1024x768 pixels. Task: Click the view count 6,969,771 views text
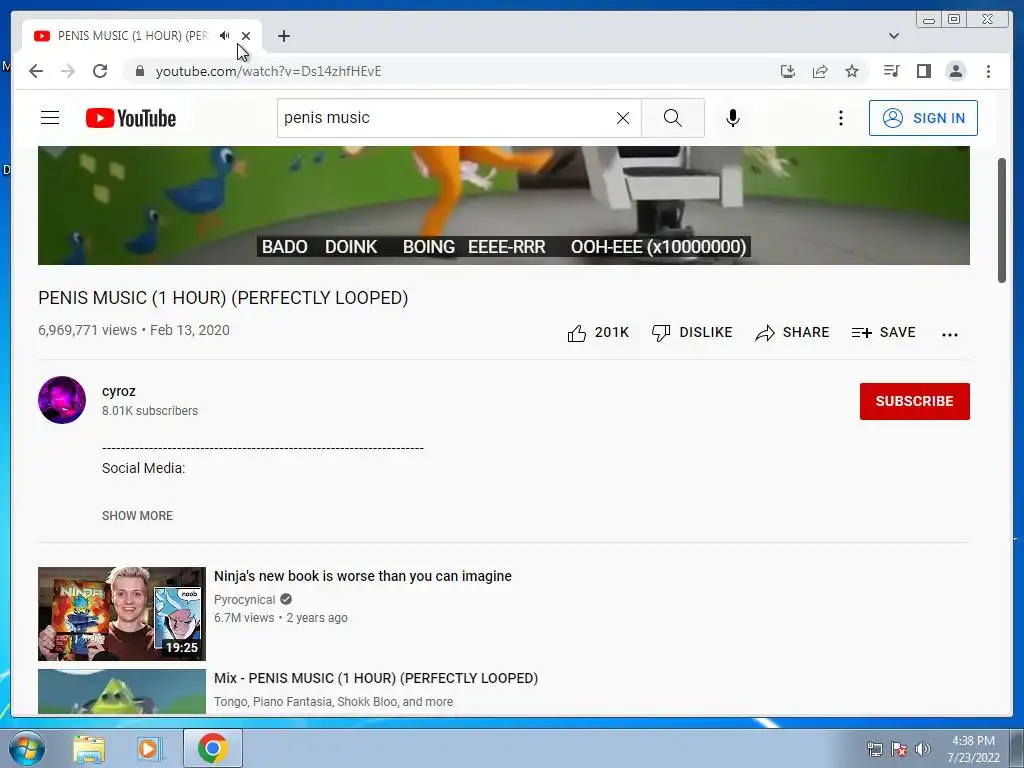(88, 330)
